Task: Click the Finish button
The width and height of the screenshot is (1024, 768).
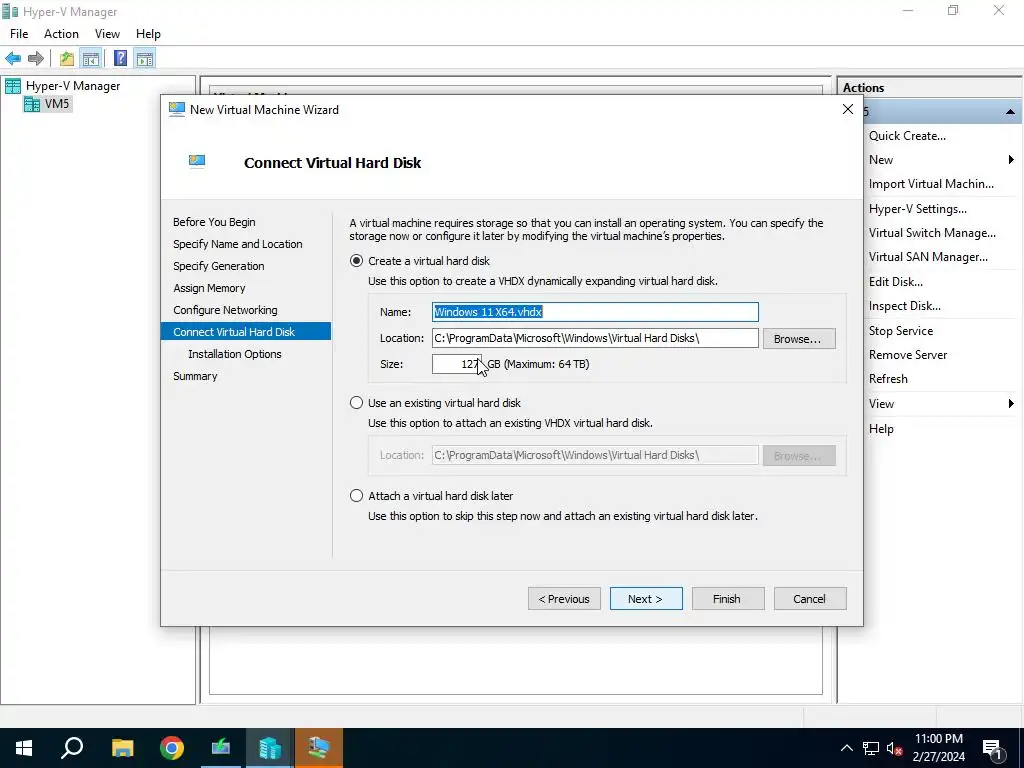Action: [x=728, y=599]
